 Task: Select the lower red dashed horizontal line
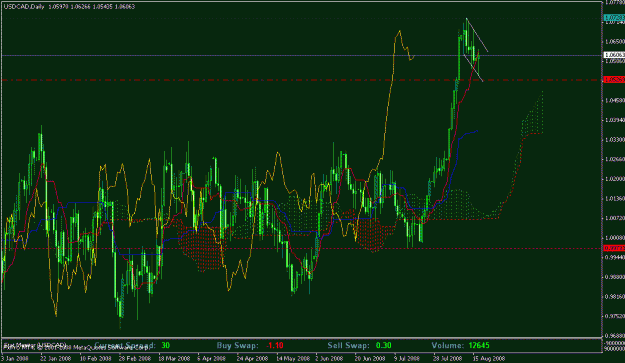pyautogui.click(x=301, y=248)
